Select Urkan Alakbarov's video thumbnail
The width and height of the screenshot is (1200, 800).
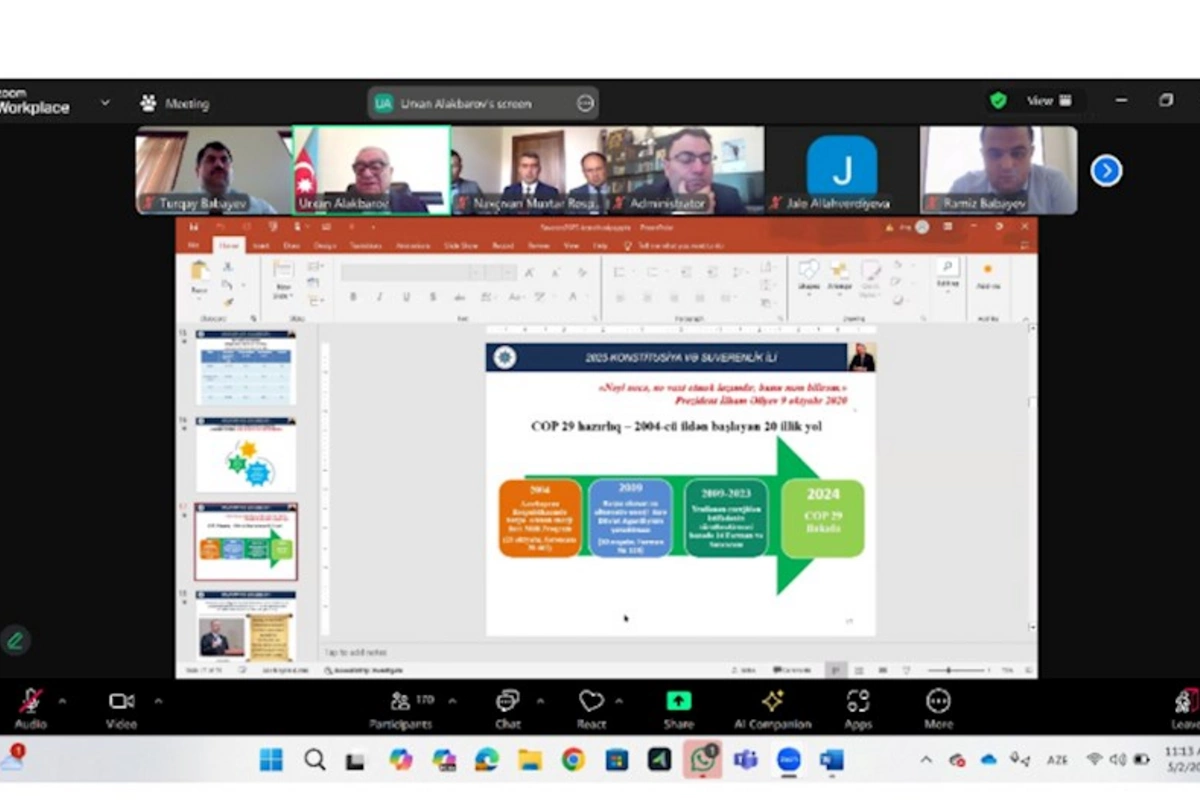click(x=371, y=170)
